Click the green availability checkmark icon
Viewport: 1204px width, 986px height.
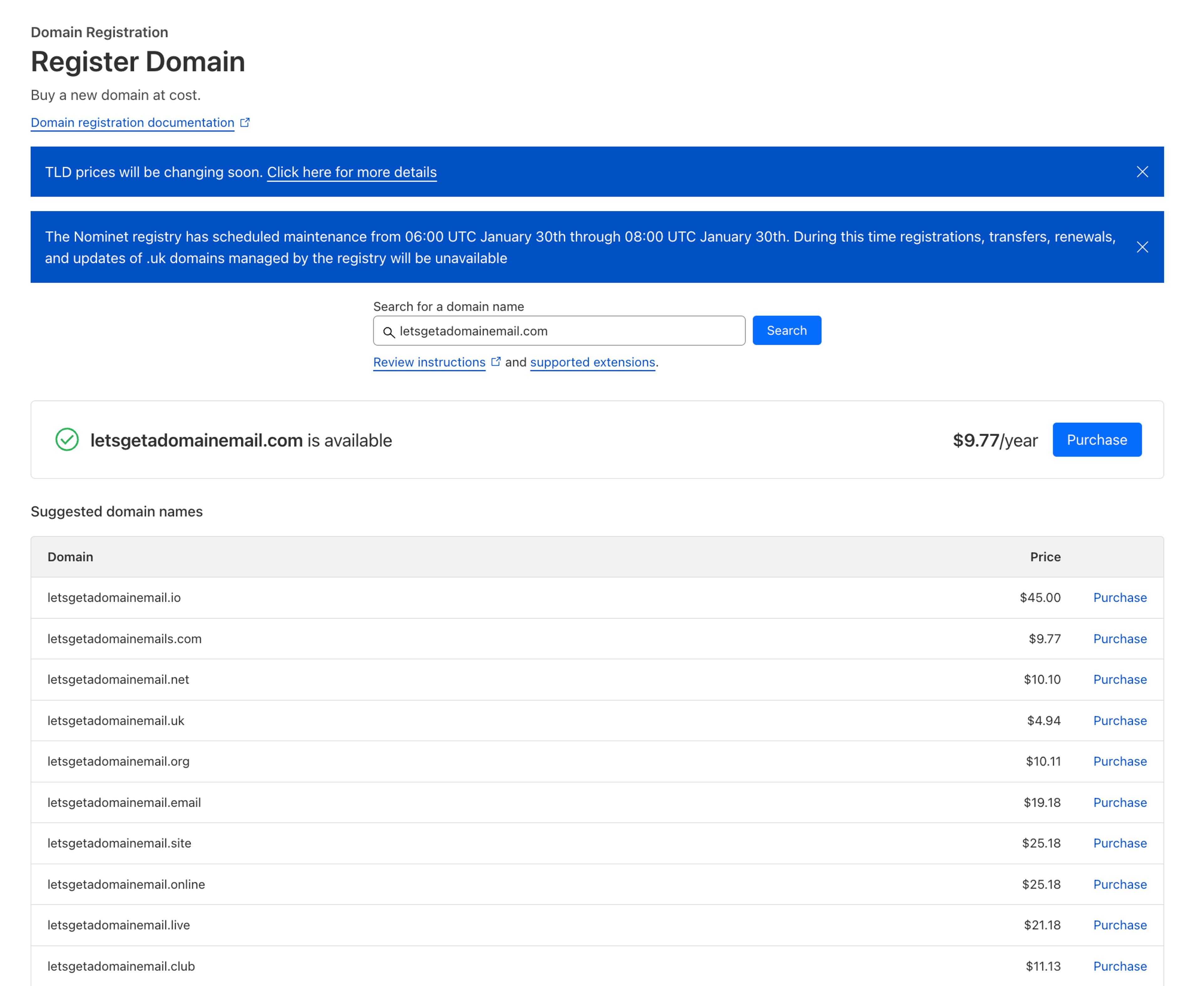click(x=67, y=440)
